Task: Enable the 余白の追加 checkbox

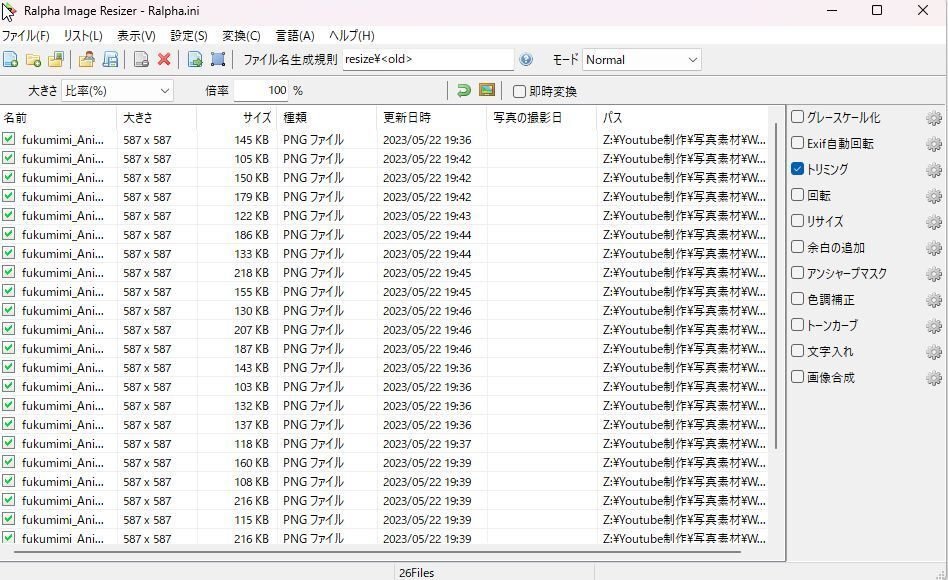Action: click(797, 247)
